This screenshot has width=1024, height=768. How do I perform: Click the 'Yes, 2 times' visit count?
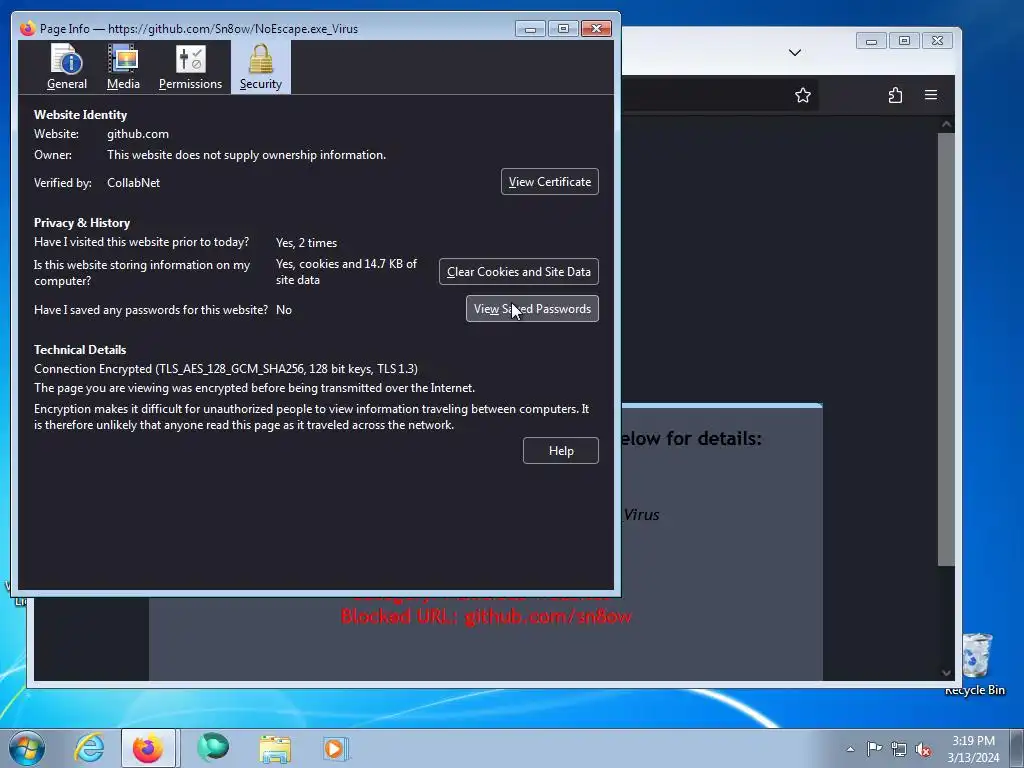[306, 242]
